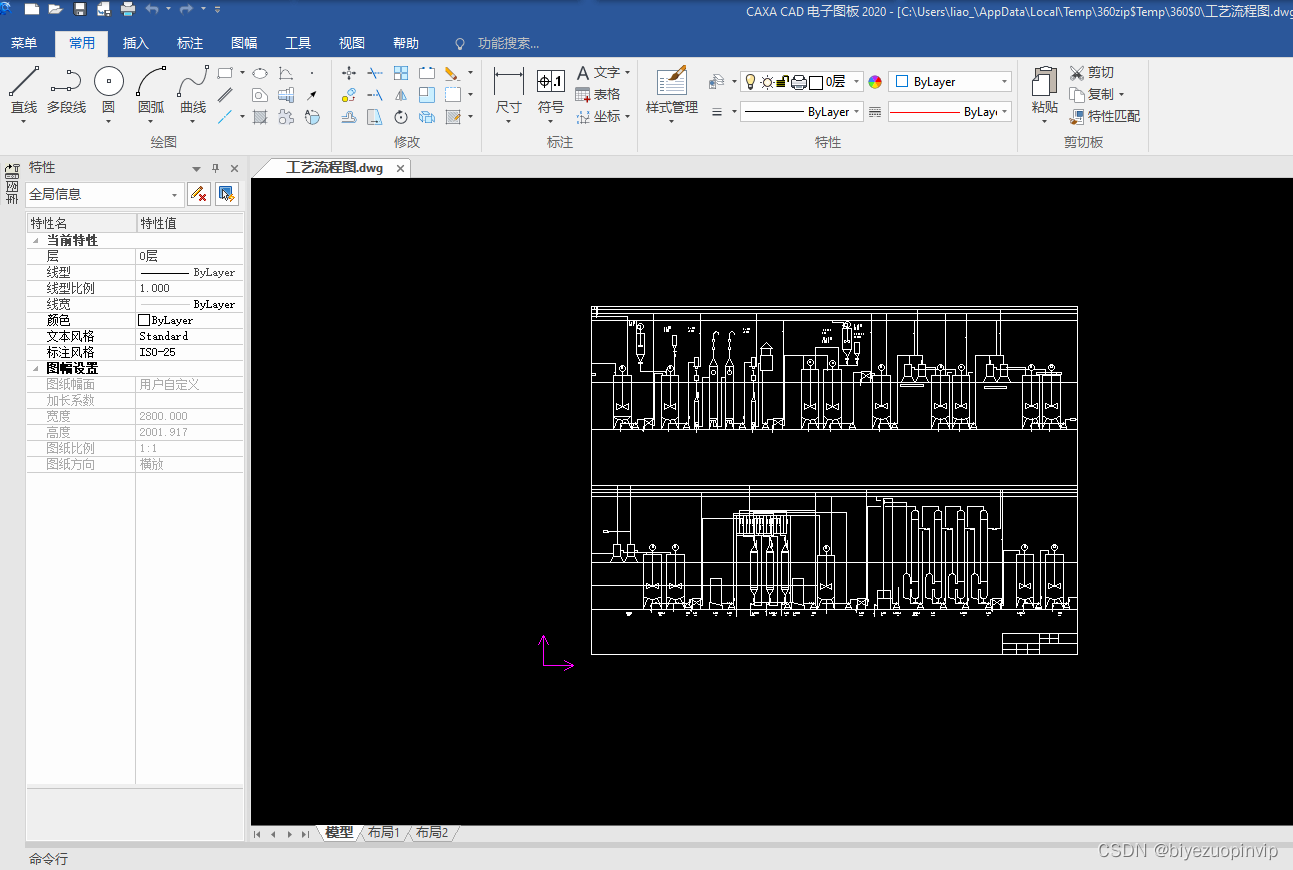This screenshot has width=1293, height=870.
Task: Click the 表格 table button
Action: click(x=598, y=95)
